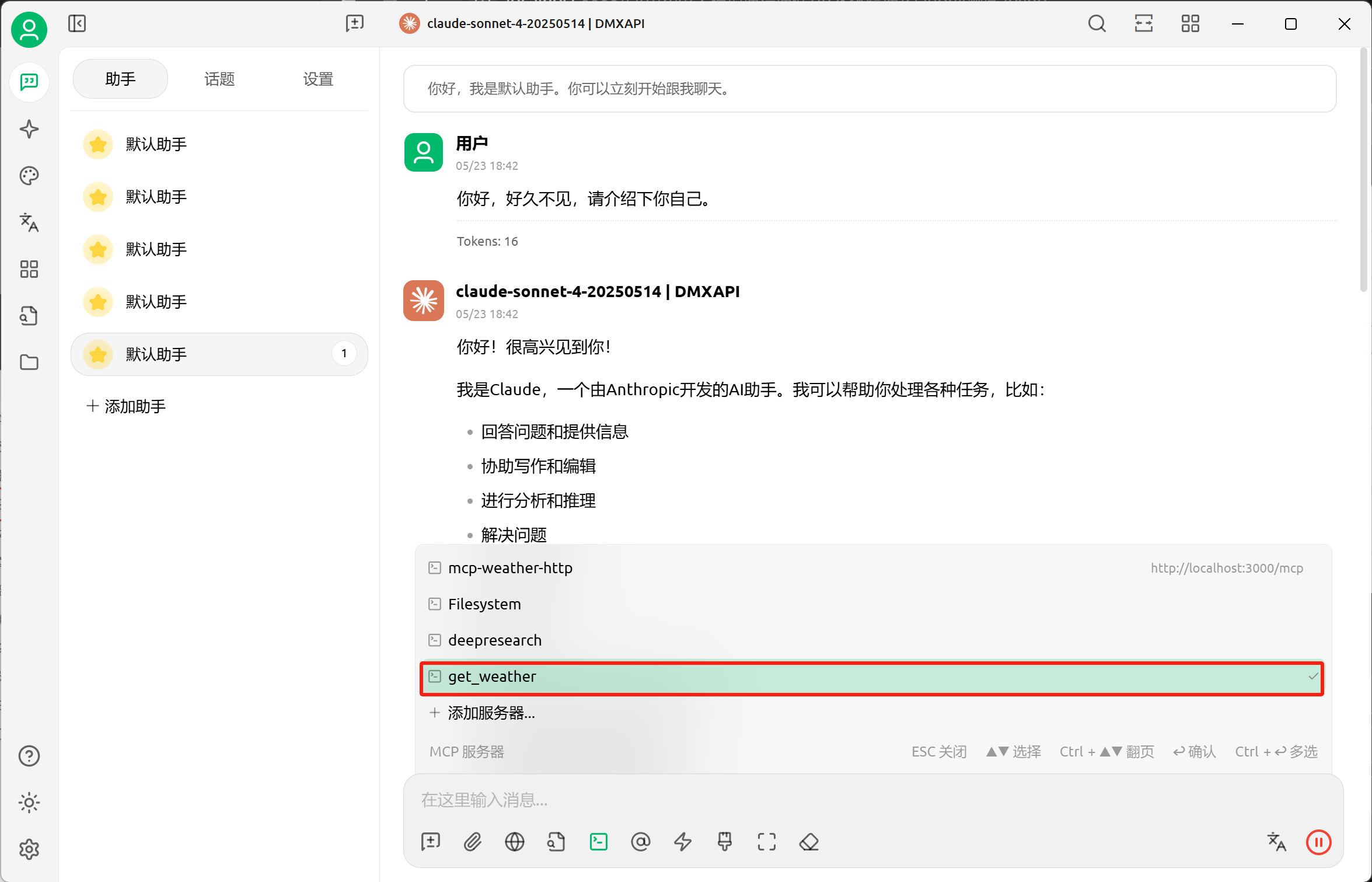
Task: Expand input box with fullscreen icon
Action: click(767, 842)
